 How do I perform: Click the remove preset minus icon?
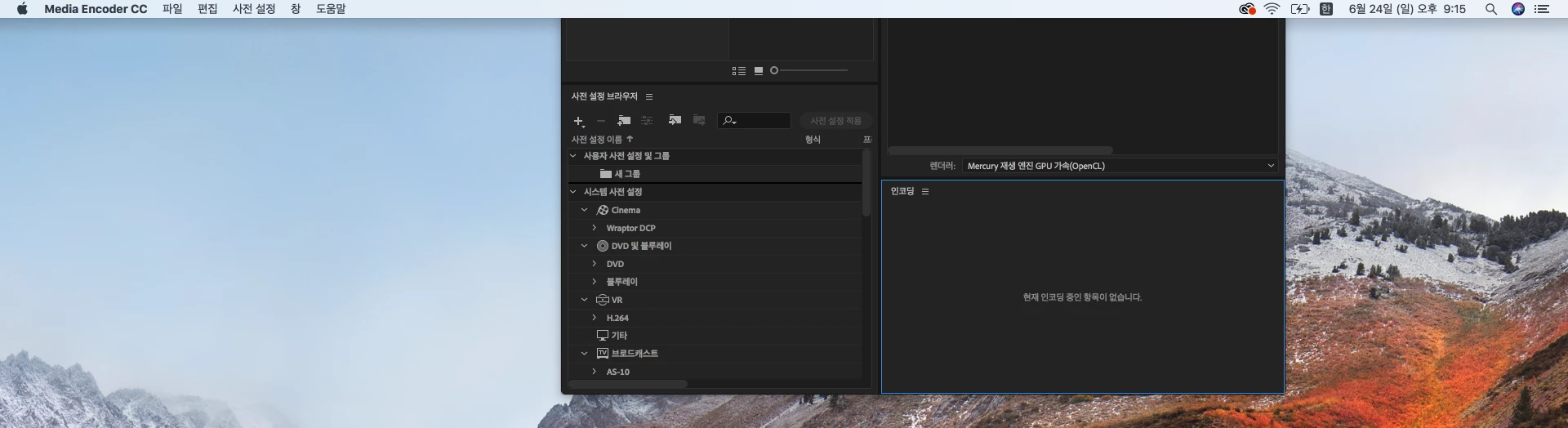click(601, 121)
